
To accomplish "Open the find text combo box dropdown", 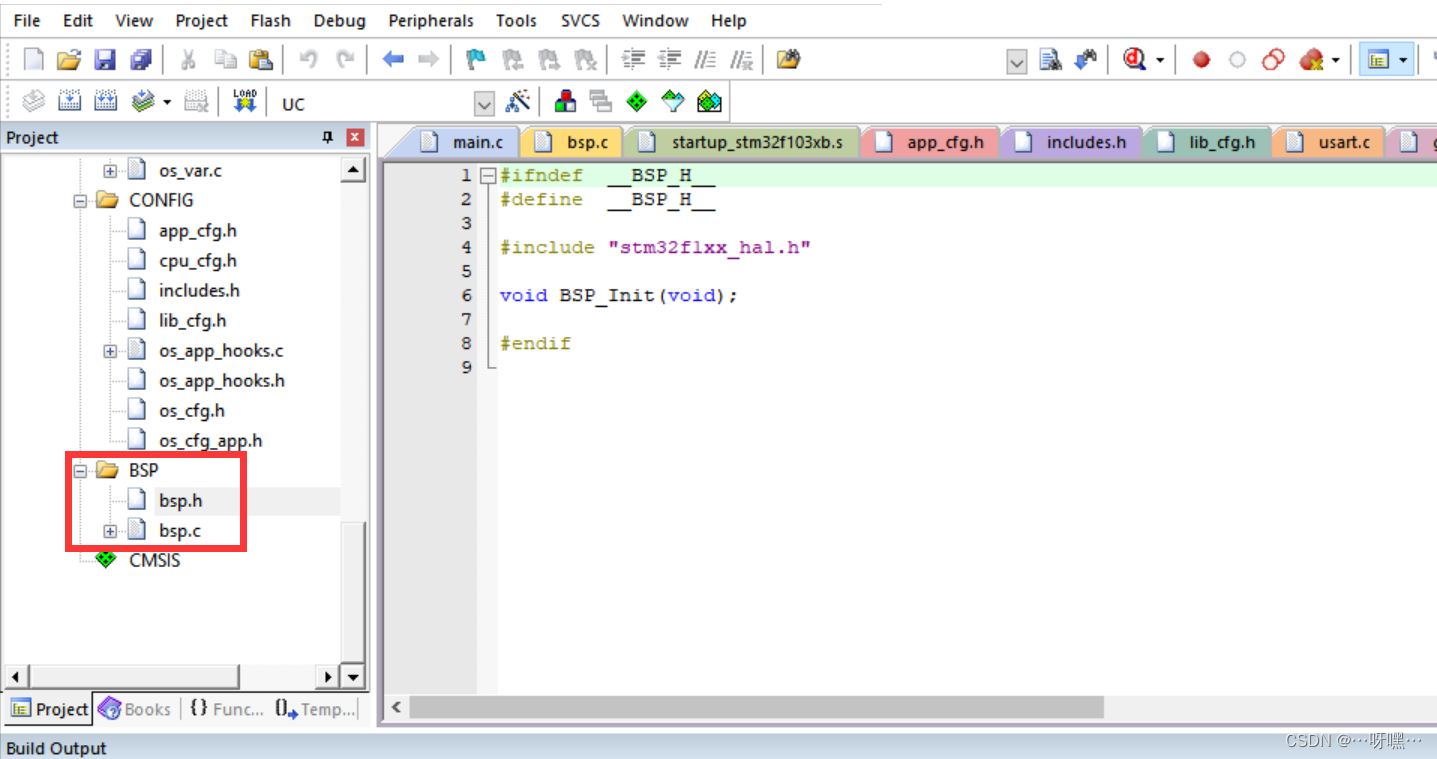I will click(x=1016, y=62).
